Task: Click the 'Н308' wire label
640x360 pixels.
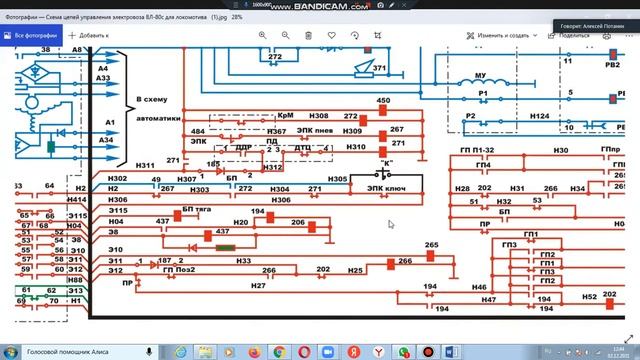Action: click(319, 116)
